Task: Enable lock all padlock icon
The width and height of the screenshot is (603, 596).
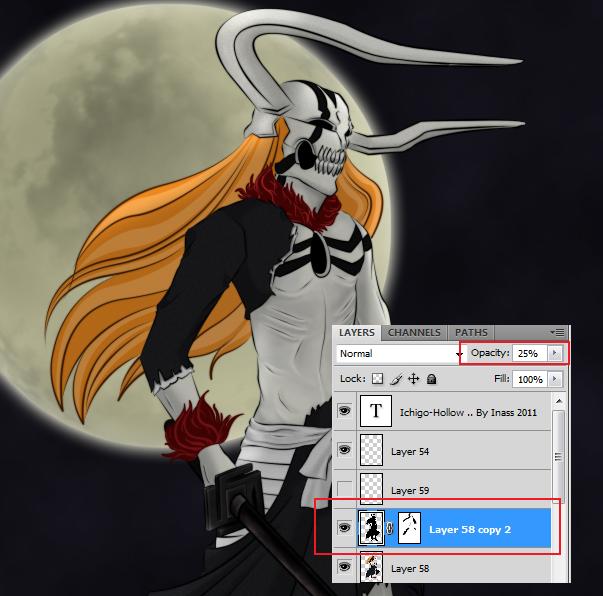Action: 431,380
